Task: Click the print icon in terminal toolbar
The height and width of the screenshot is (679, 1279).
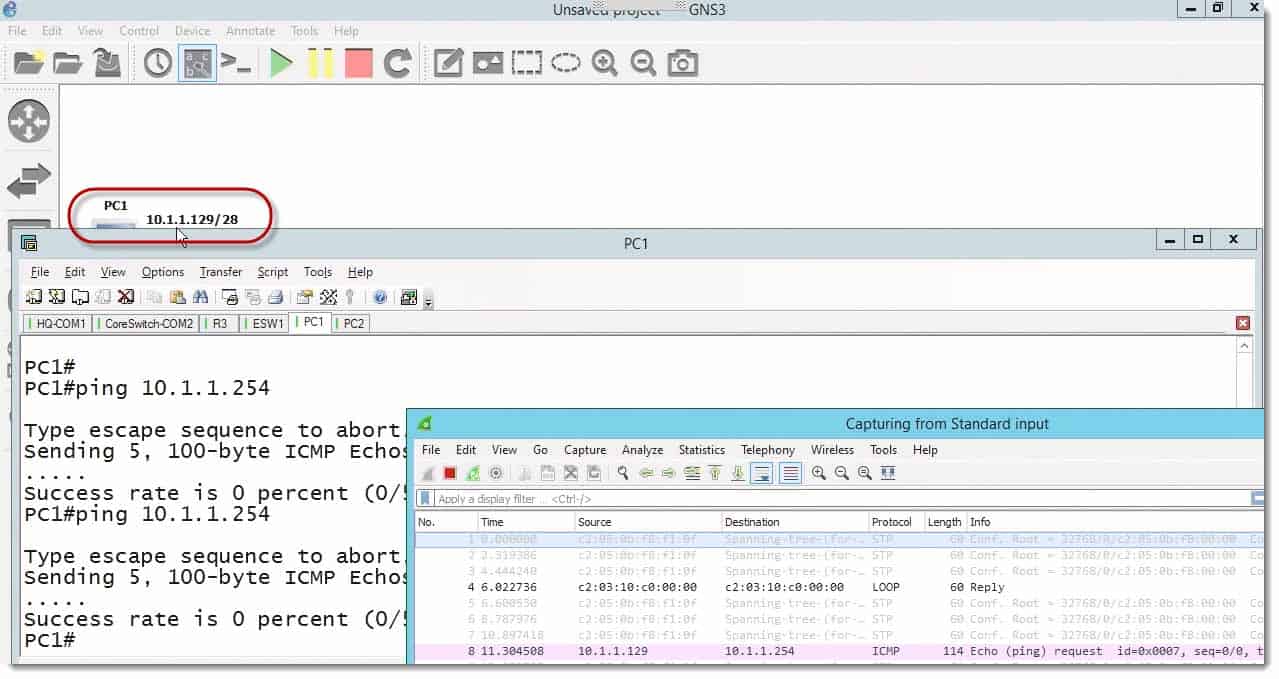Action: [275, 297]
